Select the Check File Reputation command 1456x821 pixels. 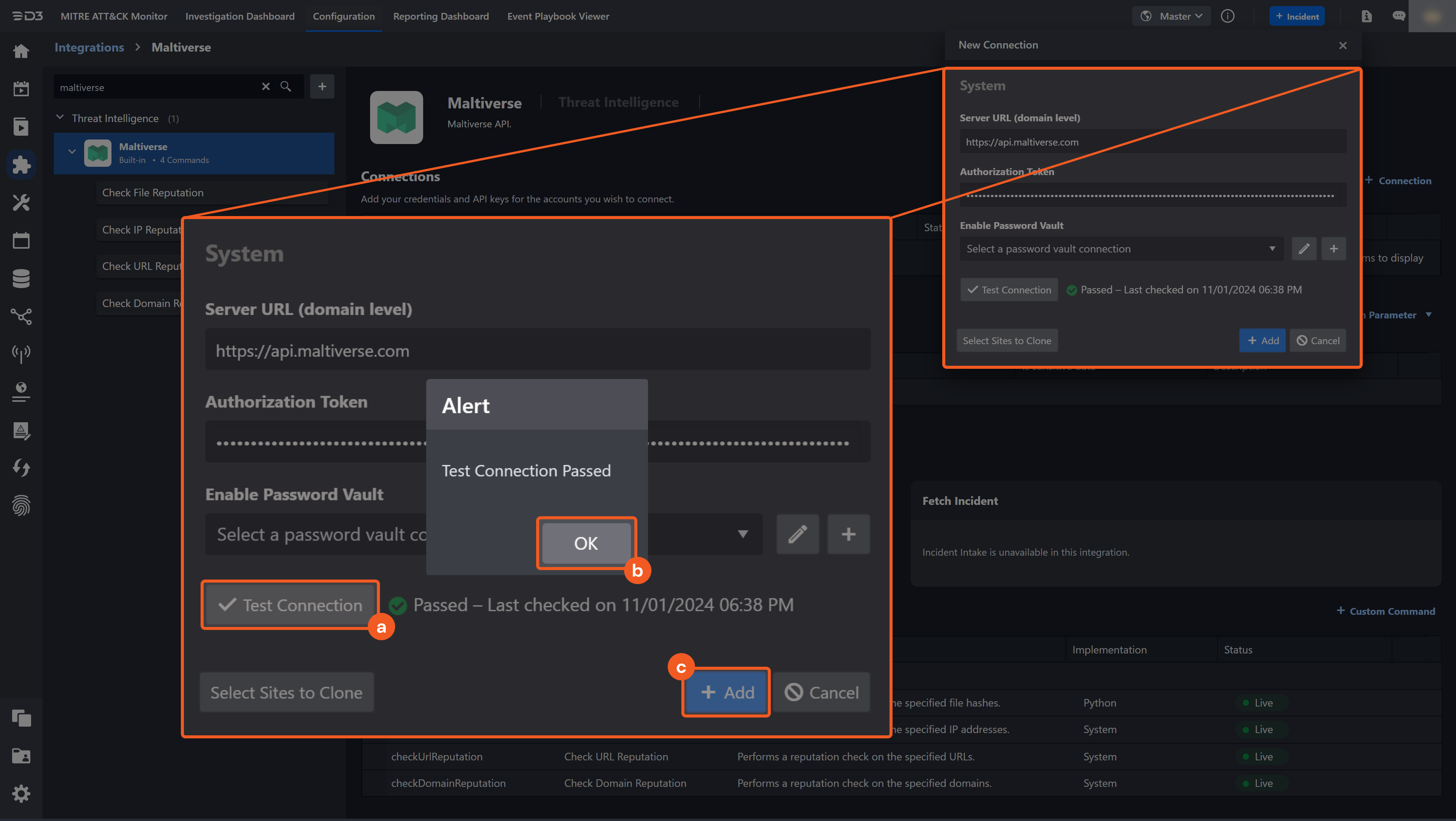click(152, 192)
